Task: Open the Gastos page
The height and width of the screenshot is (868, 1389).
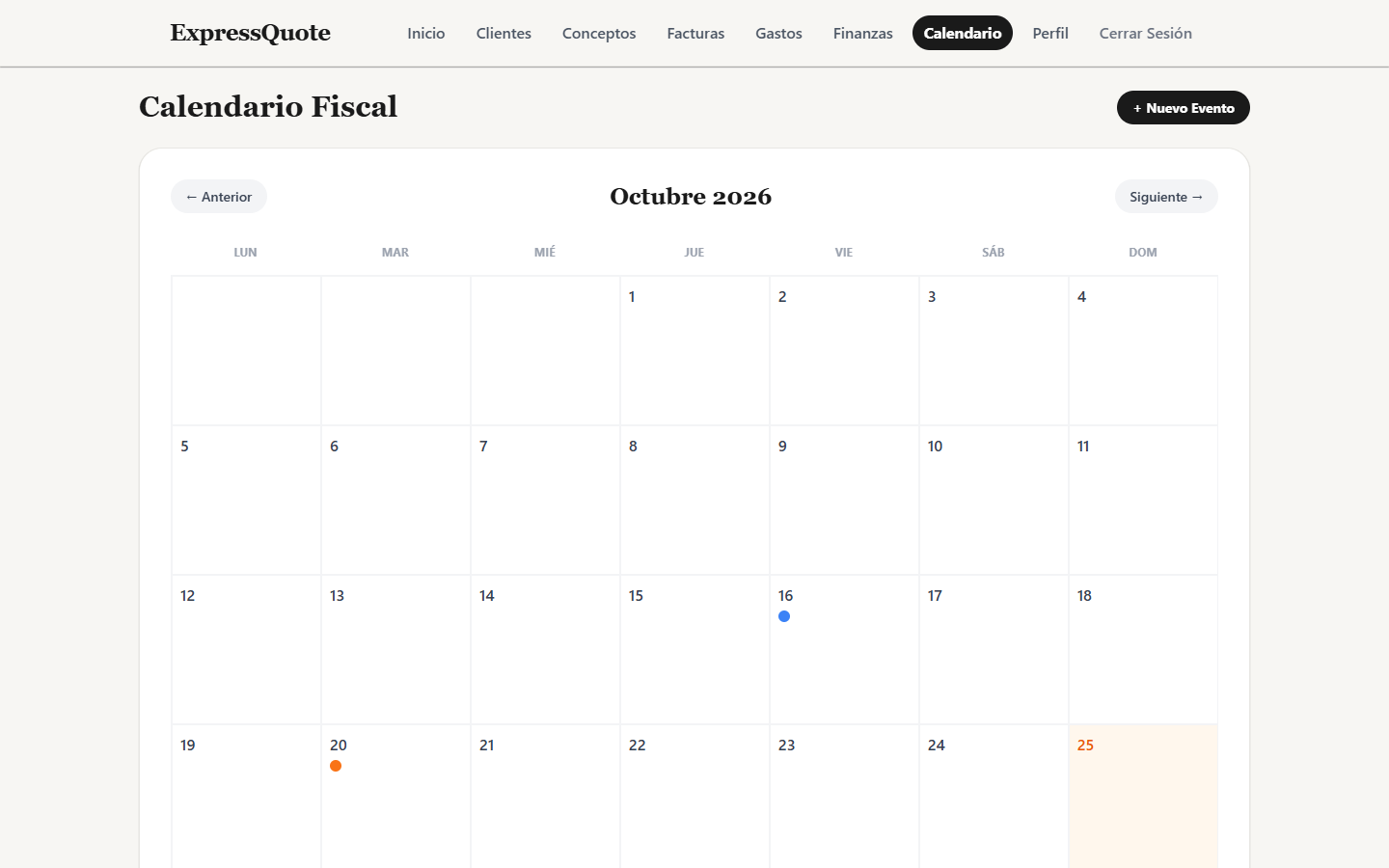Action: [x=778, y=33]
